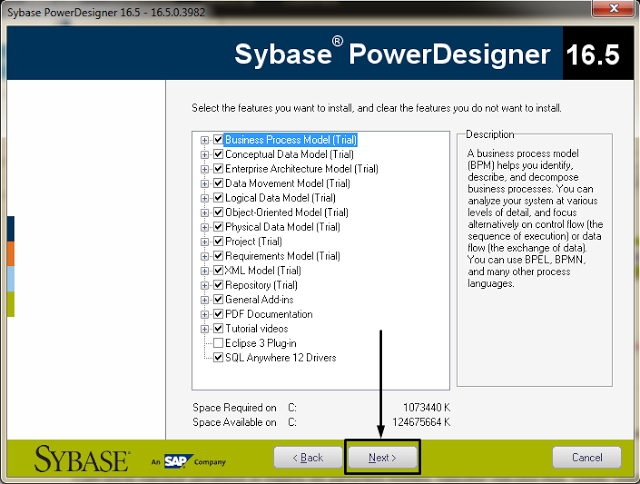
Task: Click the Space Available value 124675664 K
Action: tap(421, 422)
